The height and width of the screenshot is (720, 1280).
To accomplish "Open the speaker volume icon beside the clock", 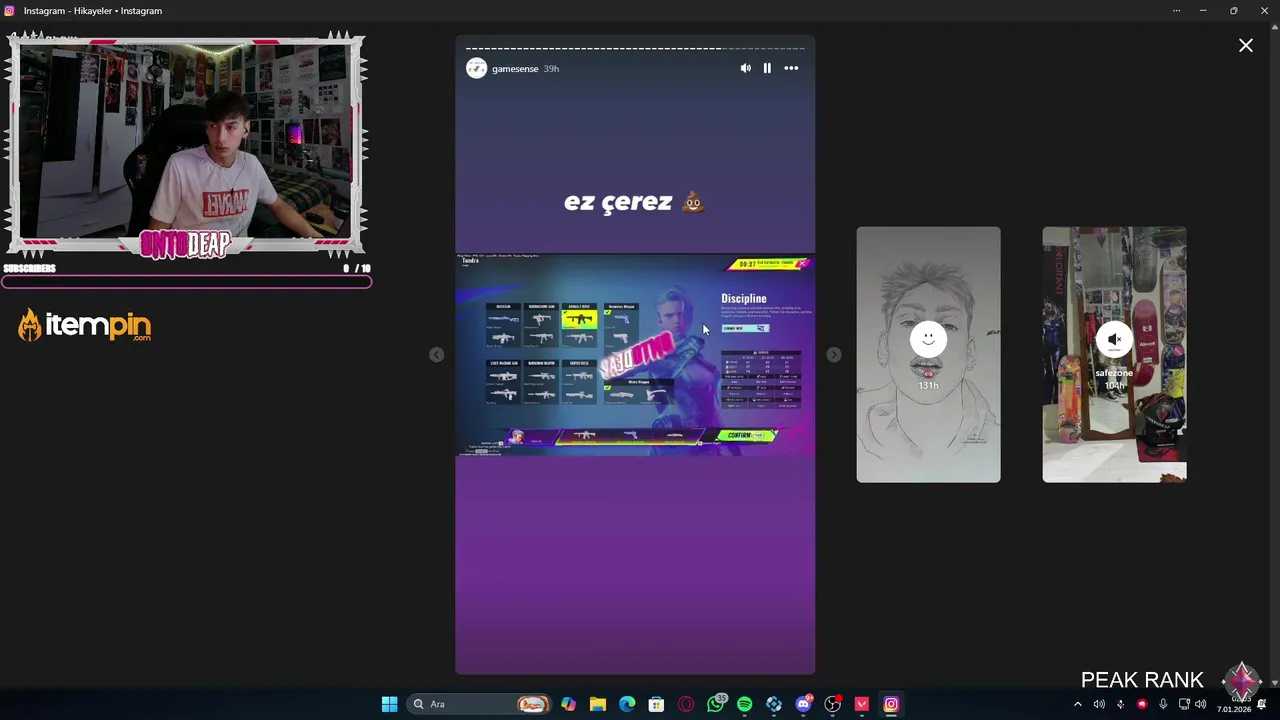I will 1201,704.
